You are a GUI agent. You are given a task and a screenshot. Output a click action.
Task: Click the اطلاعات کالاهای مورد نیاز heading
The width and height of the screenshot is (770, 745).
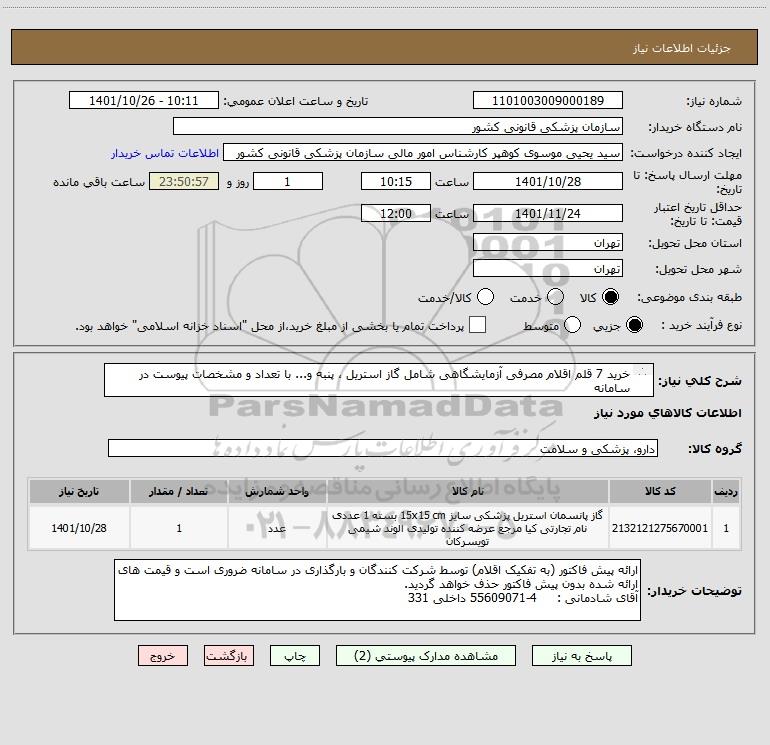point(667,413)
